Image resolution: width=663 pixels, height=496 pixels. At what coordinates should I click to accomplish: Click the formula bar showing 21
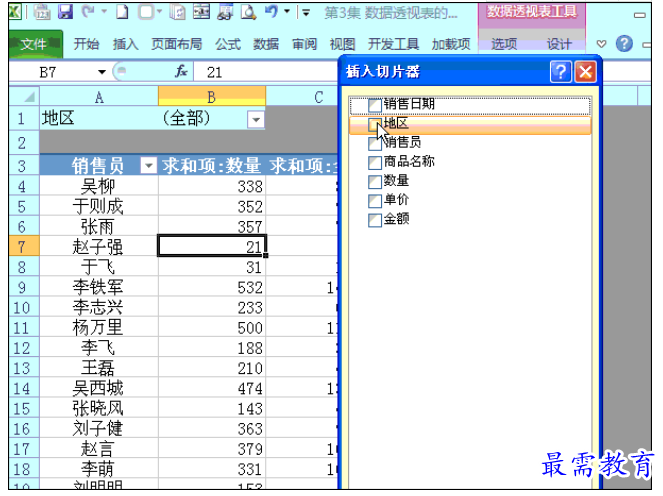click(x=266, y=72)
